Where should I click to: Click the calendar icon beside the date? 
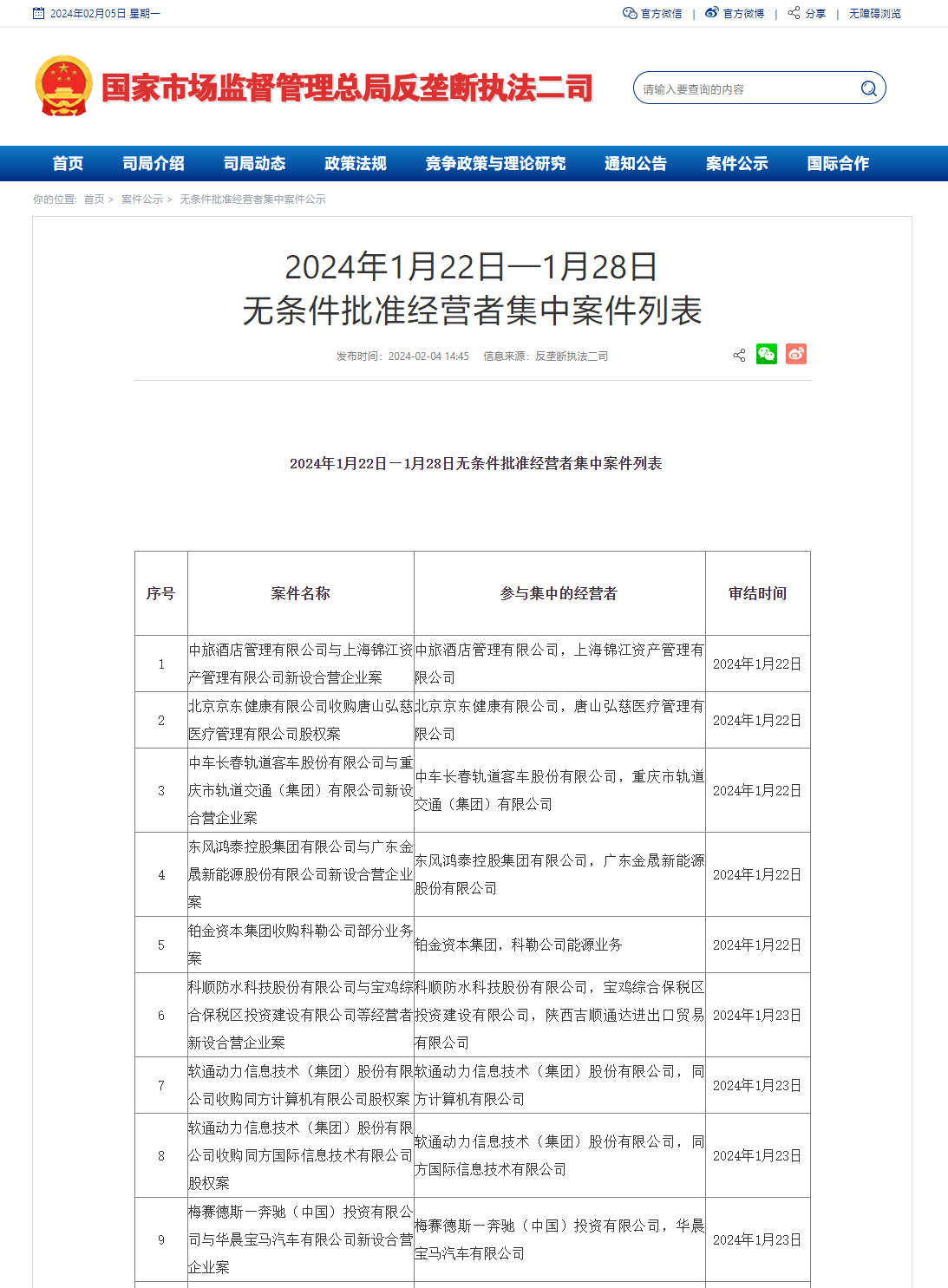(x=38, y=13)
